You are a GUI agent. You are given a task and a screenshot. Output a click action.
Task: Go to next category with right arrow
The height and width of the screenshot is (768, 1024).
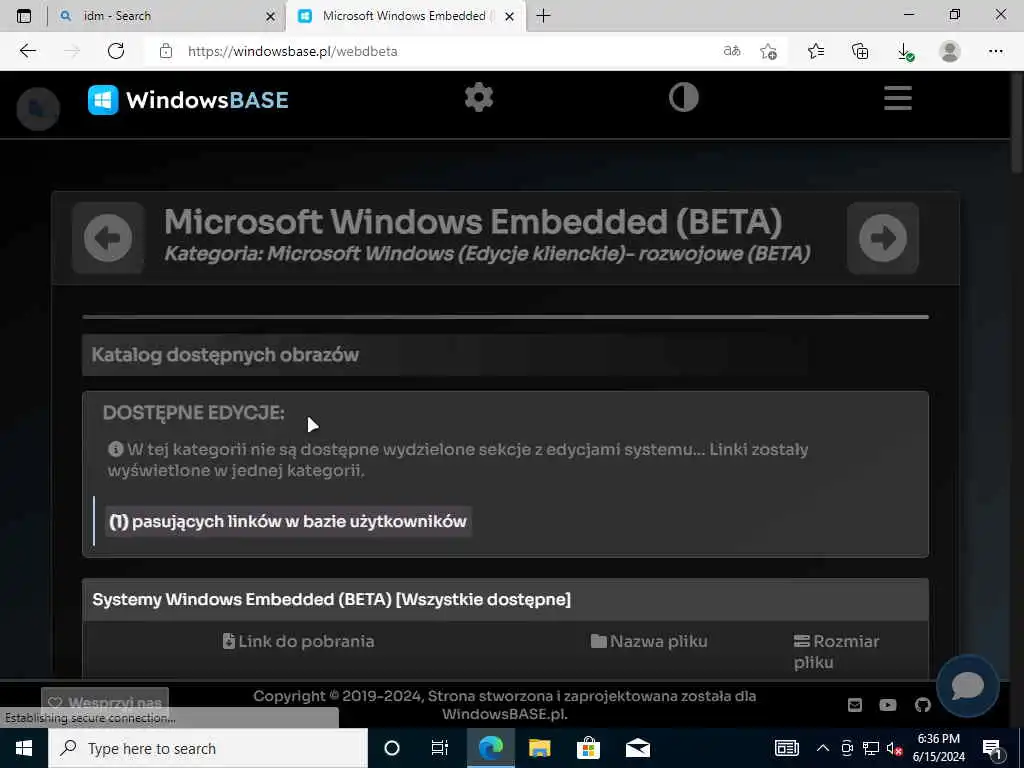coord(883,238)
